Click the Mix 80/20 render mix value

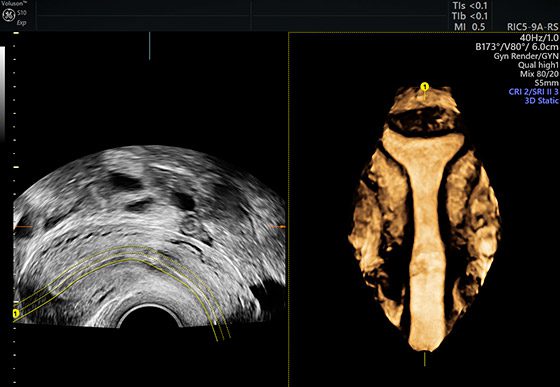click(x=539, y=74)
